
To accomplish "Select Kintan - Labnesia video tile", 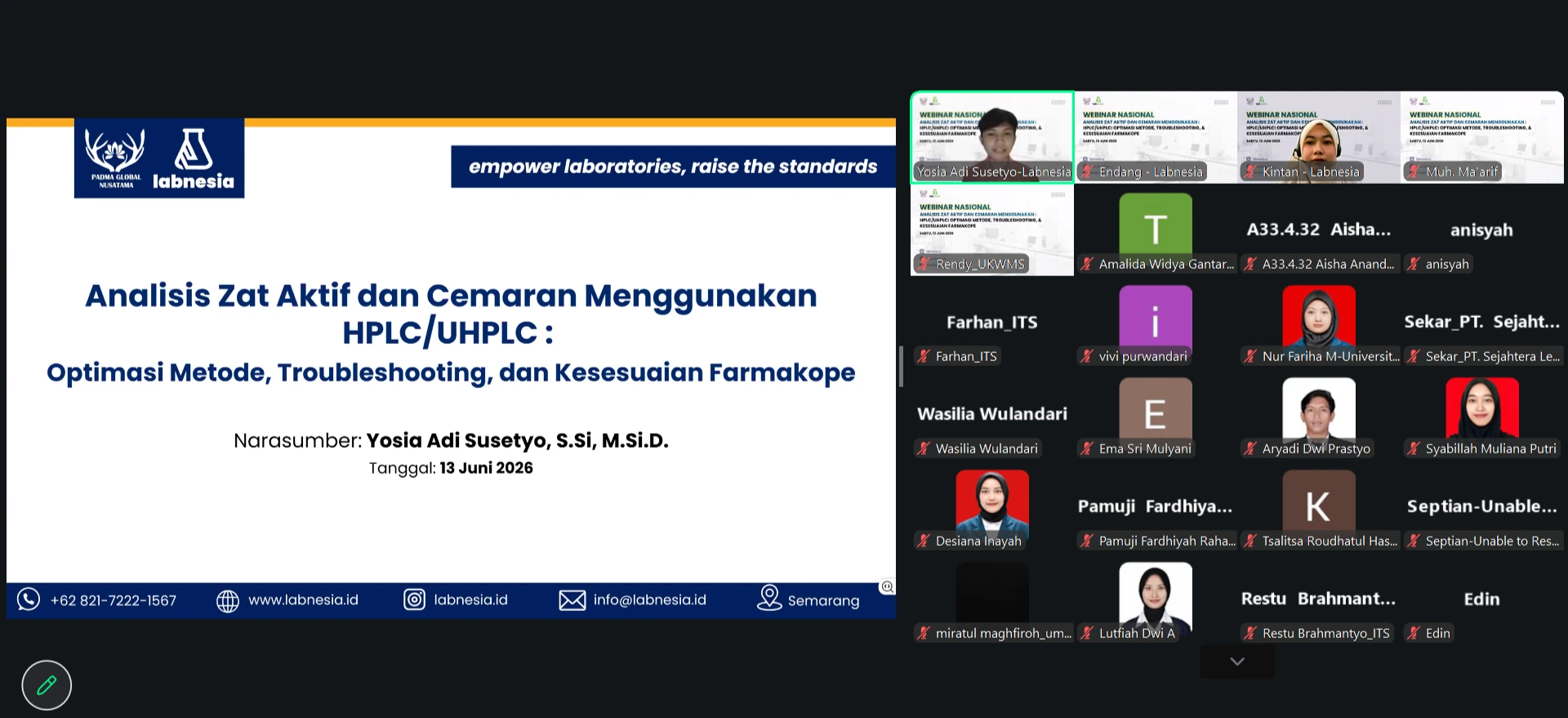I will [x=1319, y=137].
